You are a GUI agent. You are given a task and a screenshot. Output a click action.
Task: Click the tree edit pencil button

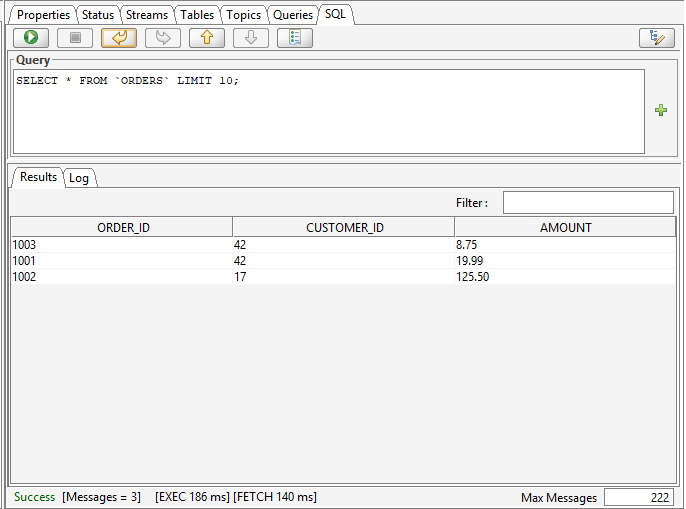[x=657, y=38]
